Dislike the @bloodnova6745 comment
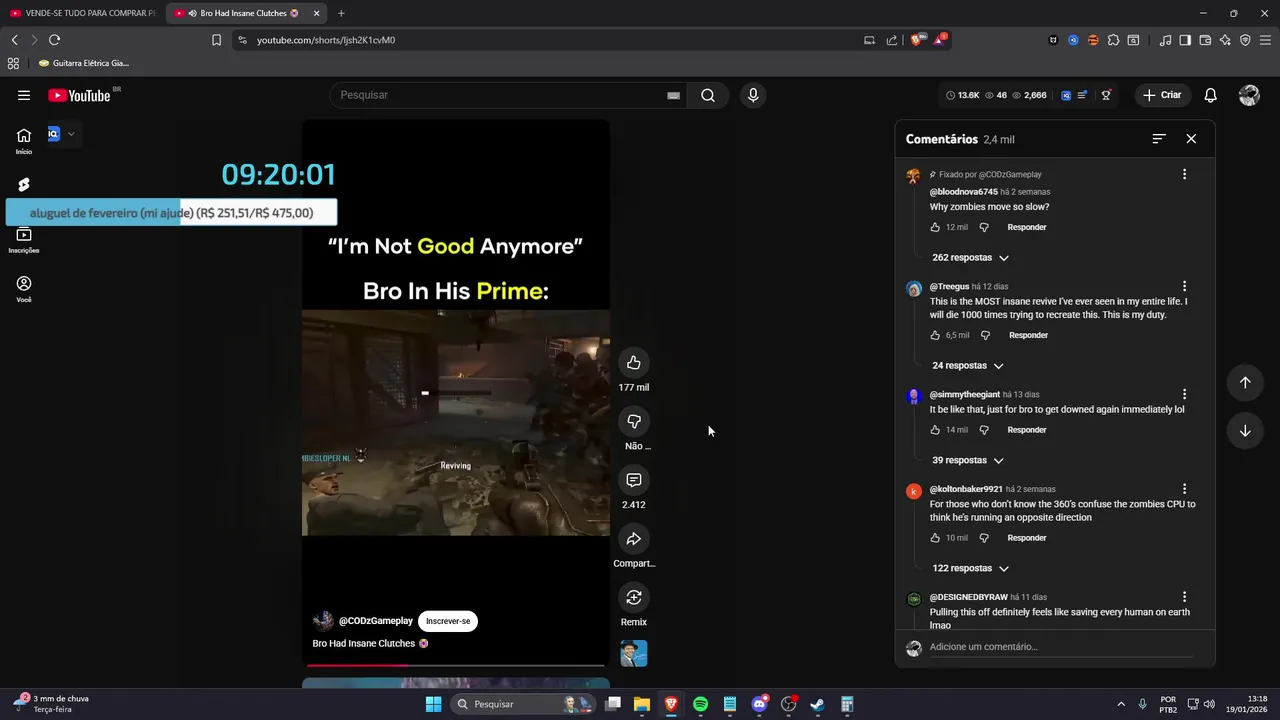Screen dimensions: 1280x720 [984, 227]
